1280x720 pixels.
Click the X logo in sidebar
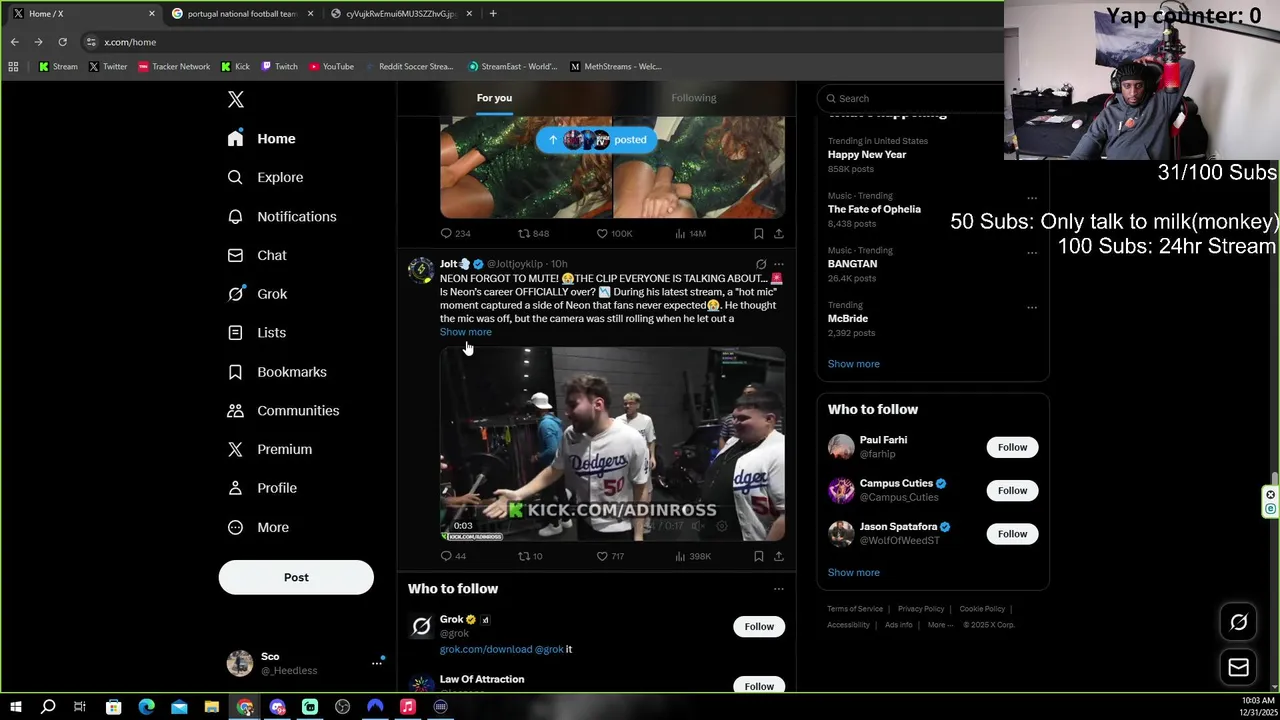pyautogui.click(x=236, y=99)
